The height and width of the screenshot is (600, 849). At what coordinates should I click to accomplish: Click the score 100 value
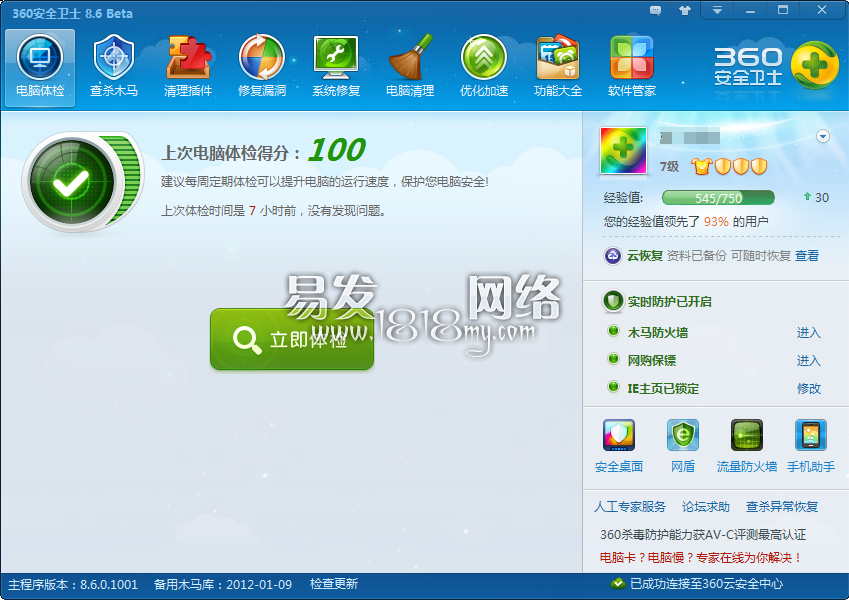click(336, 150)
